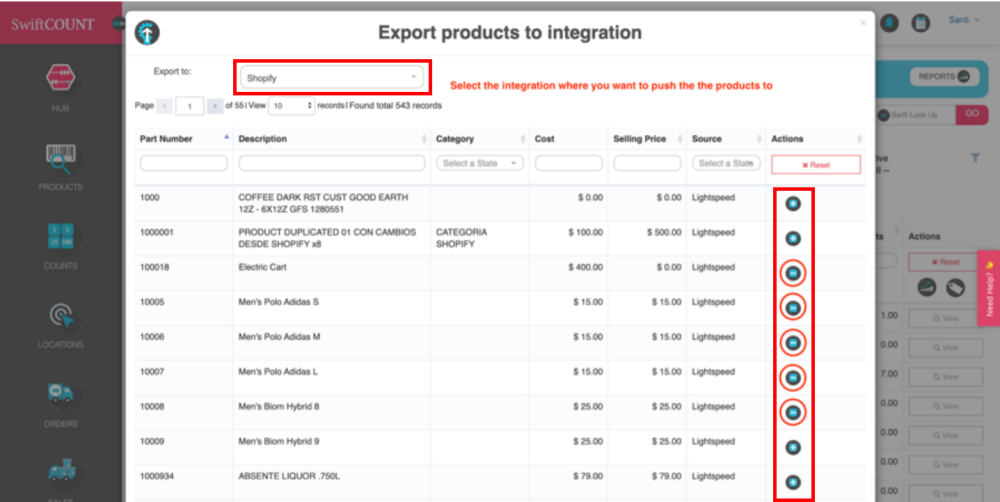The image size is (1000, 502).
Task: Click part number 1000934
Action: 157,476
